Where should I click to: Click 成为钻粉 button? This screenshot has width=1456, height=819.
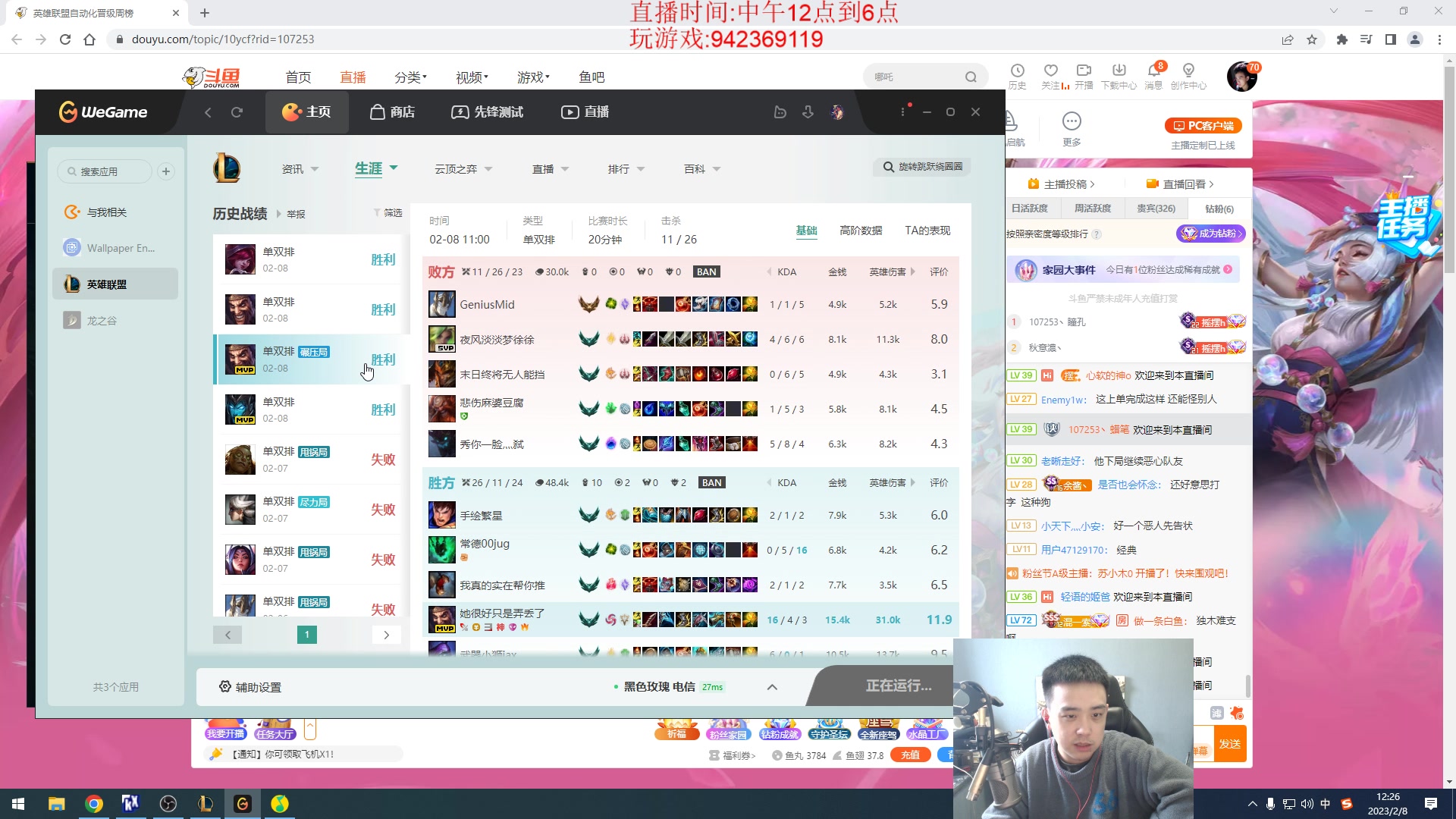pos(1211,234)
